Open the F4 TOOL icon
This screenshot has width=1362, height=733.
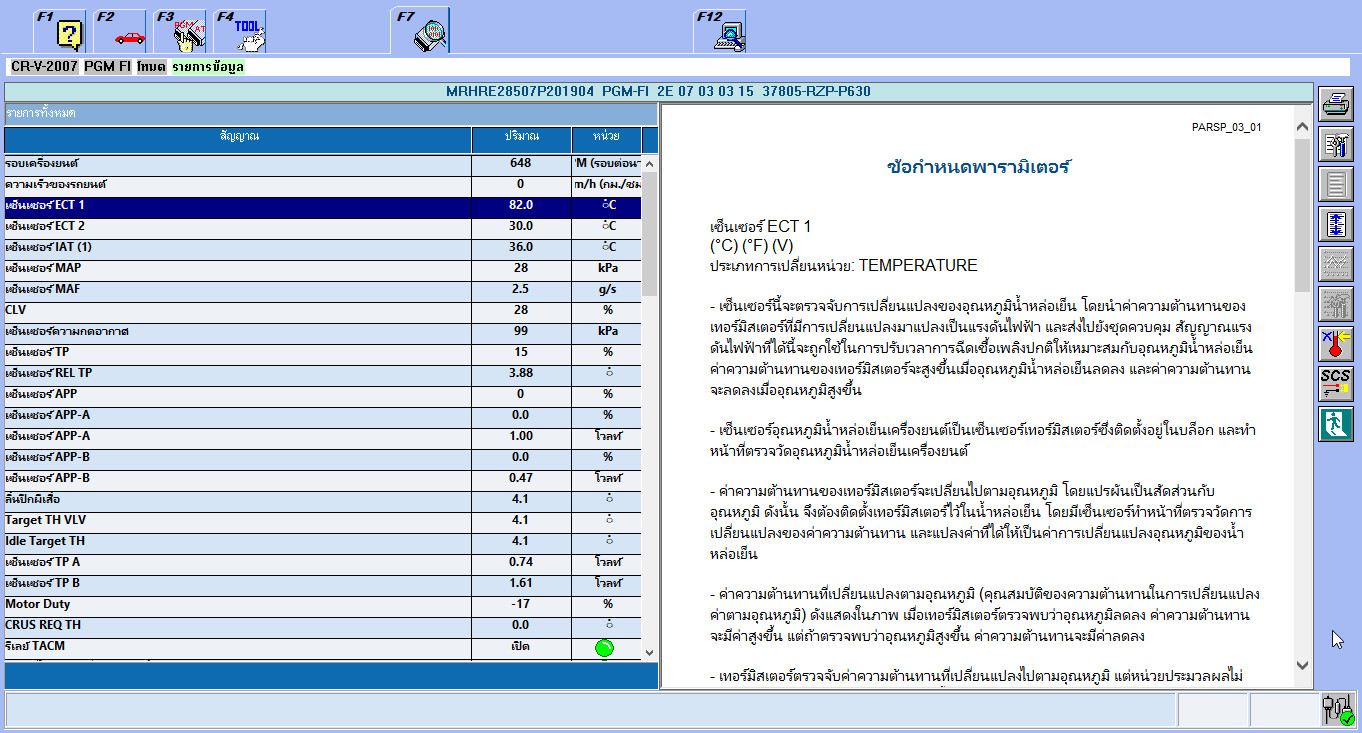coord(240,31)
